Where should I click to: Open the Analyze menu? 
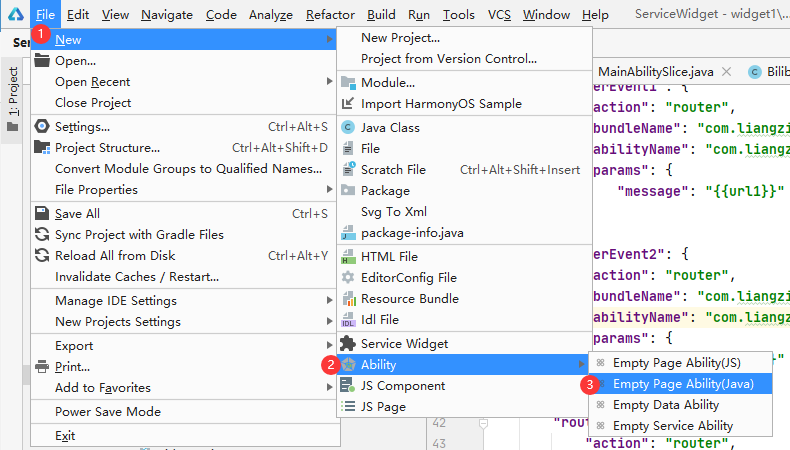coord(271,15)
